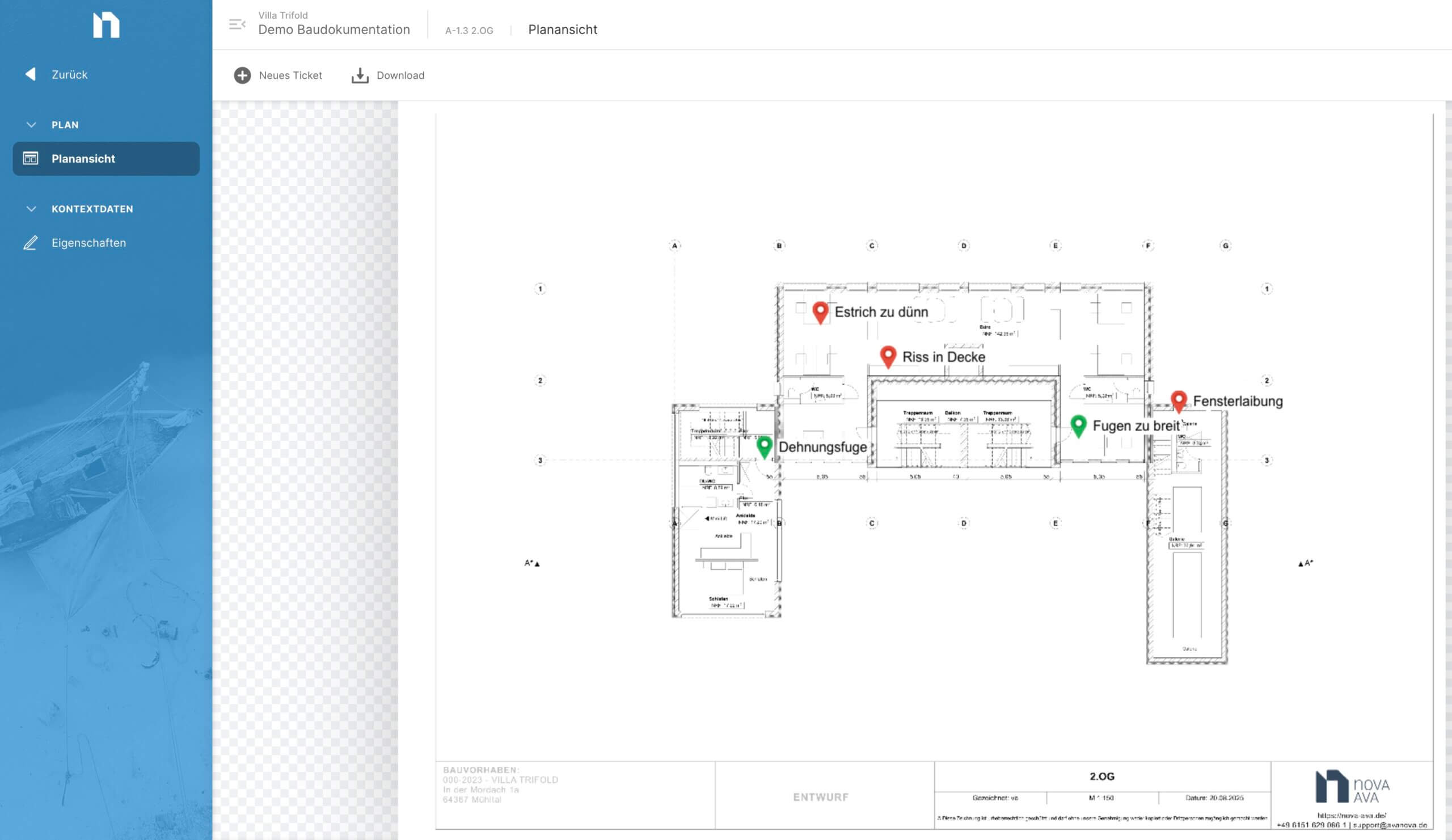Collapse the sidebar with the menu-toggle icon

237,24
